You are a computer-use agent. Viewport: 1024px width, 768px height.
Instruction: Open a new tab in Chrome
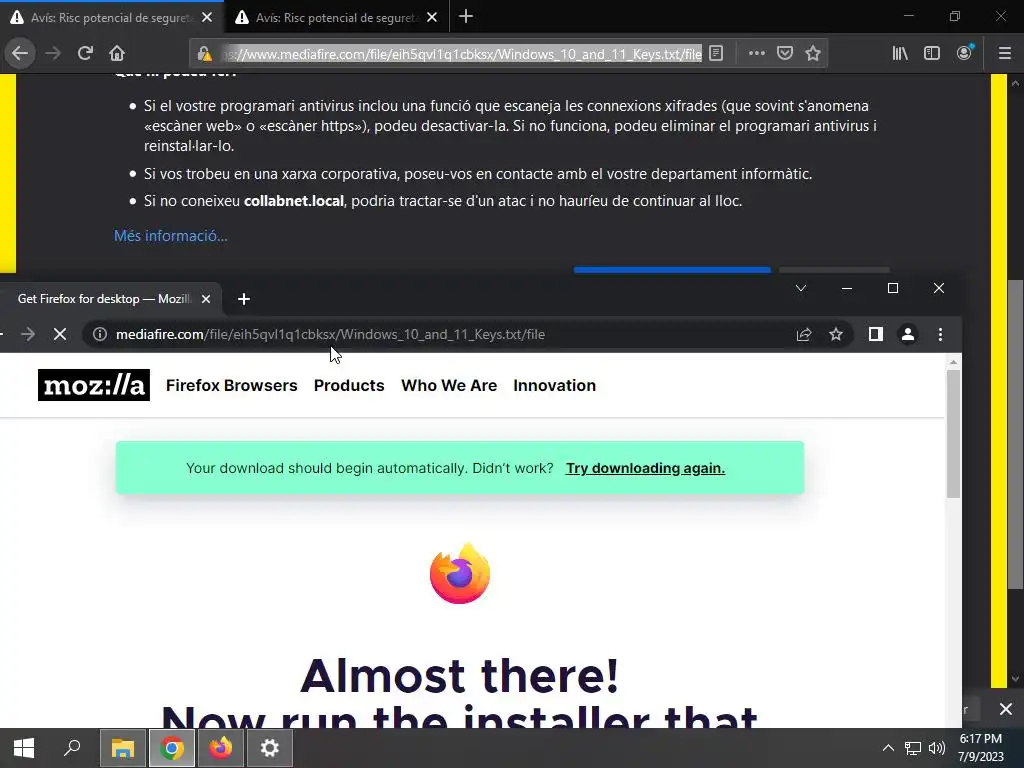click(244, 299)
